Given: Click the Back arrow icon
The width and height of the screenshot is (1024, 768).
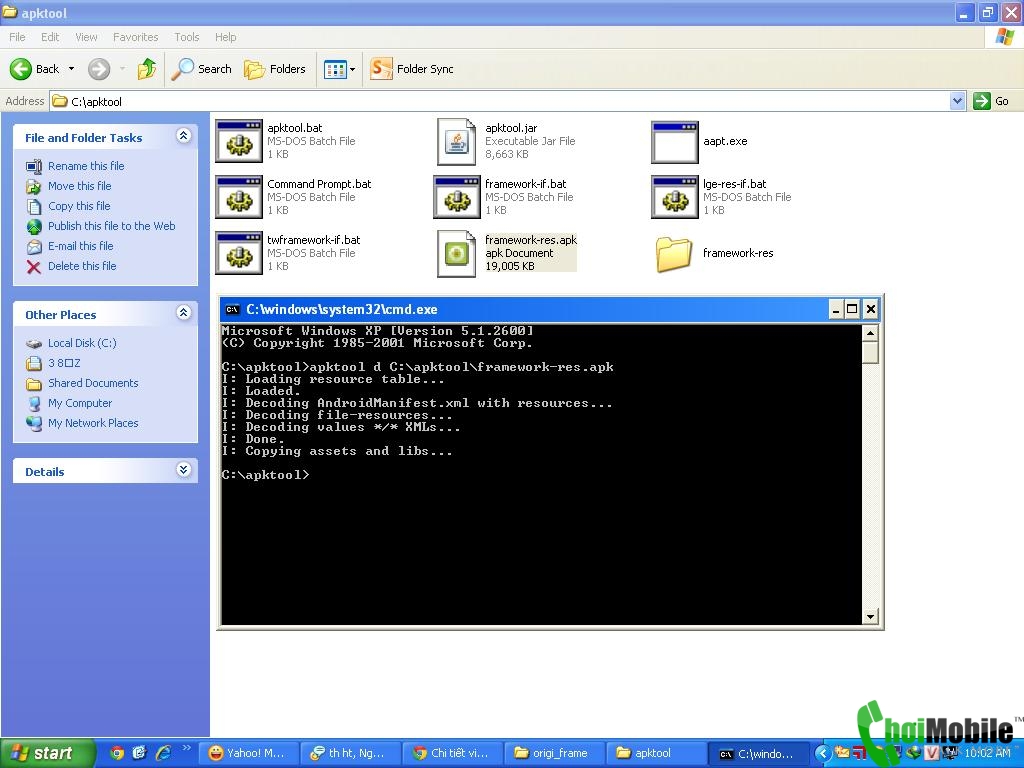Looking at the screenshot, I should point(20,69).
